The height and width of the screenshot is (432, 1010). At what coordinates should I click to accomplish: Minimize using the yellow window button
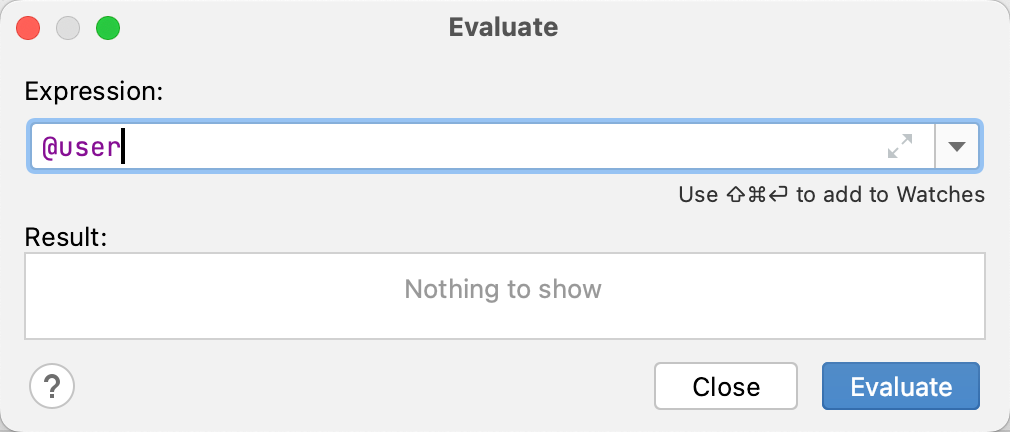click(x=68, y=27)
